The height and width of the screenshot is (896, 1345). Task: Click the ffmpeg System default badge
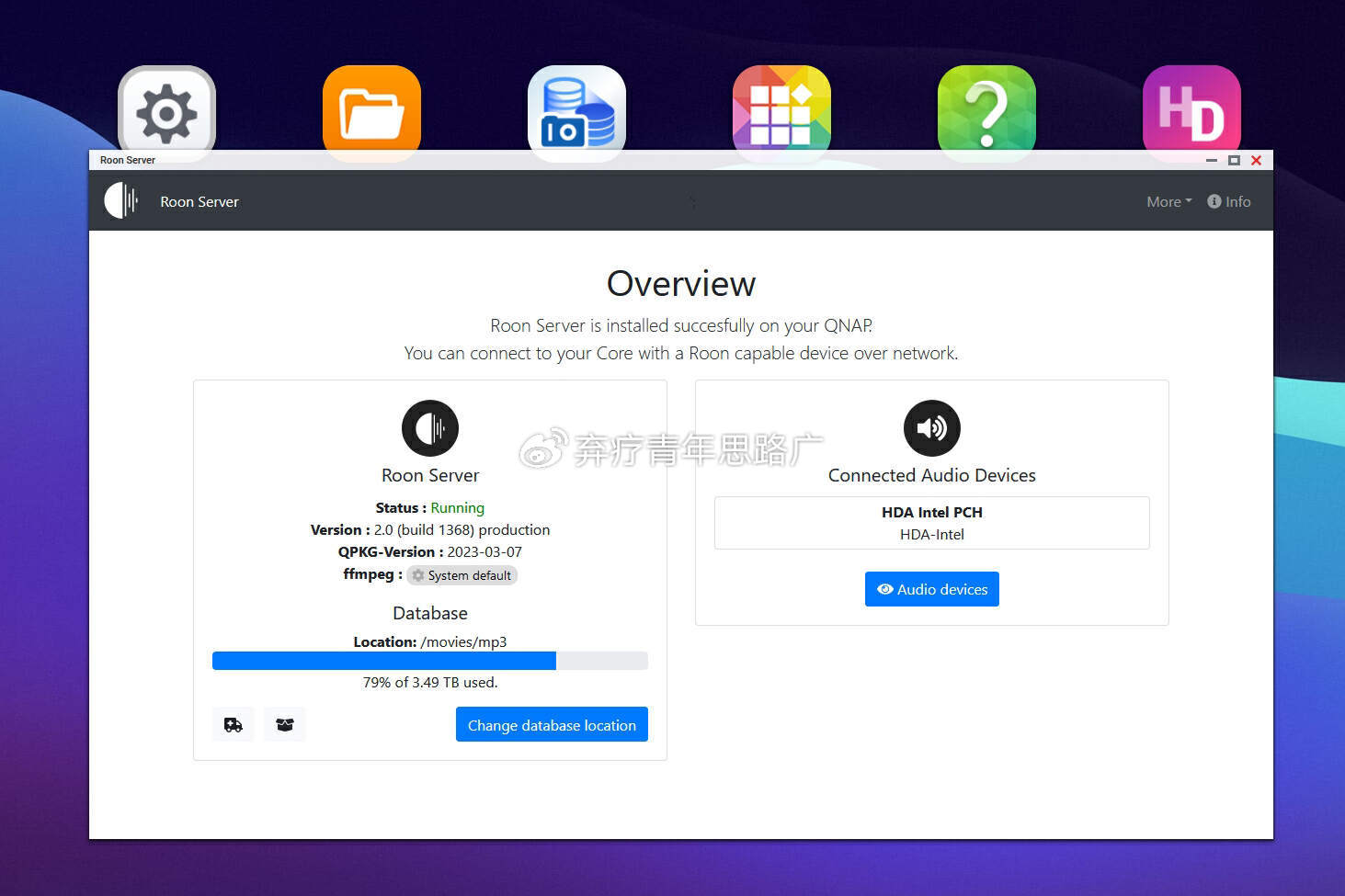coord(462,575)
